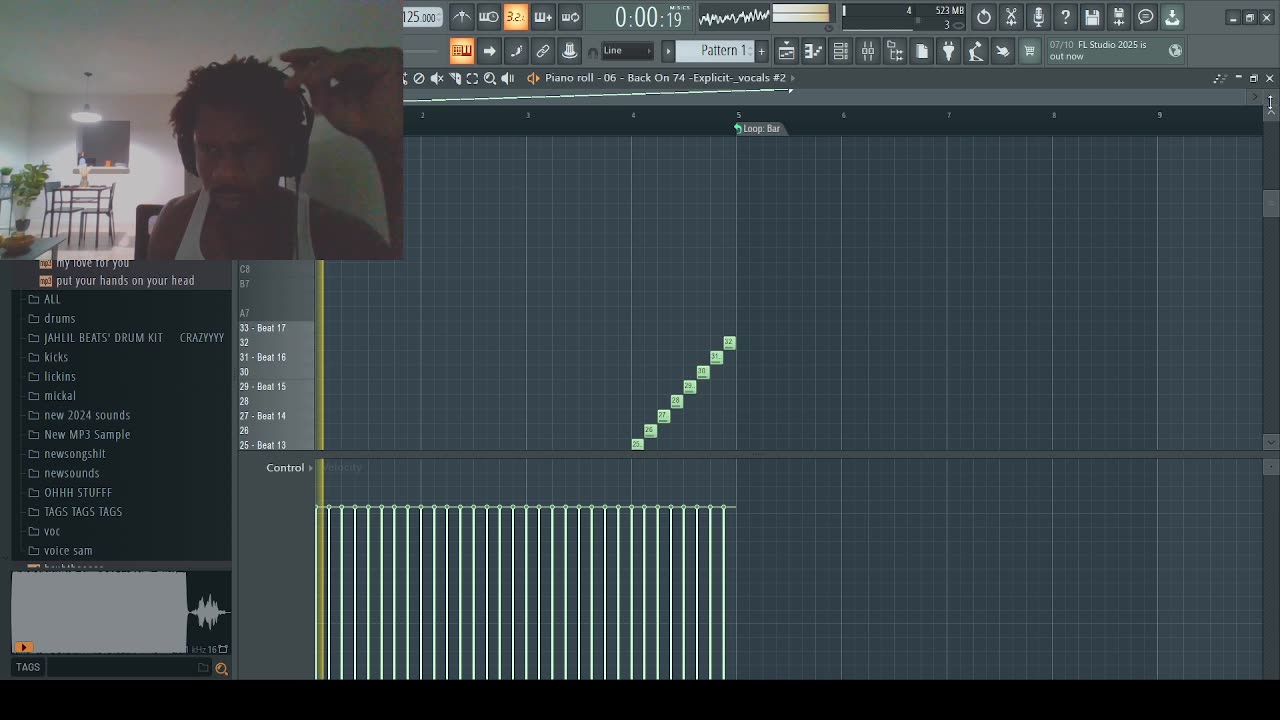
Task: Select 'put your hands on your head' sample
Action: pos(125,281)
